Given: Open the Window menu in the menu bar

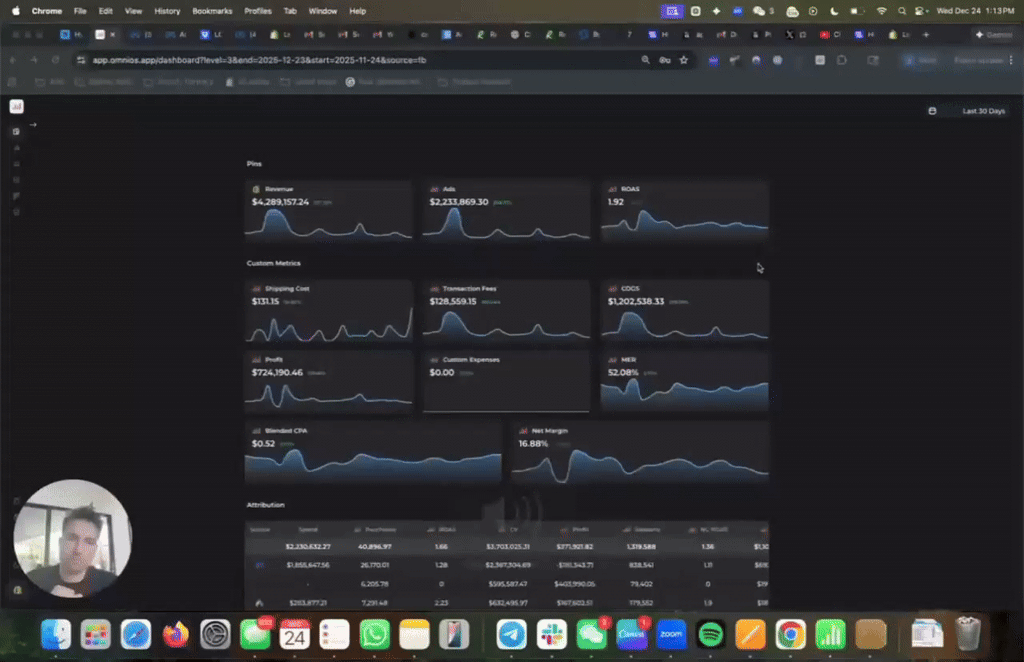Looking at the screenshot, I should tap(323, 11).
